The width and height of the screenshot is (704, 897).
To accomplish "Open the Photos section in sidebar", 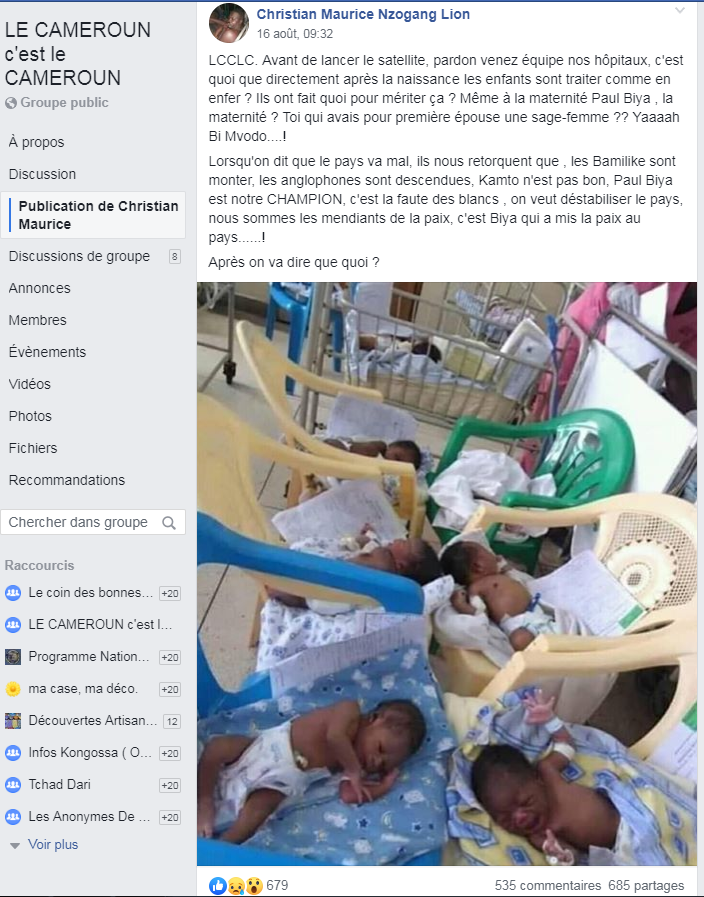I will [x=30, y=416].
